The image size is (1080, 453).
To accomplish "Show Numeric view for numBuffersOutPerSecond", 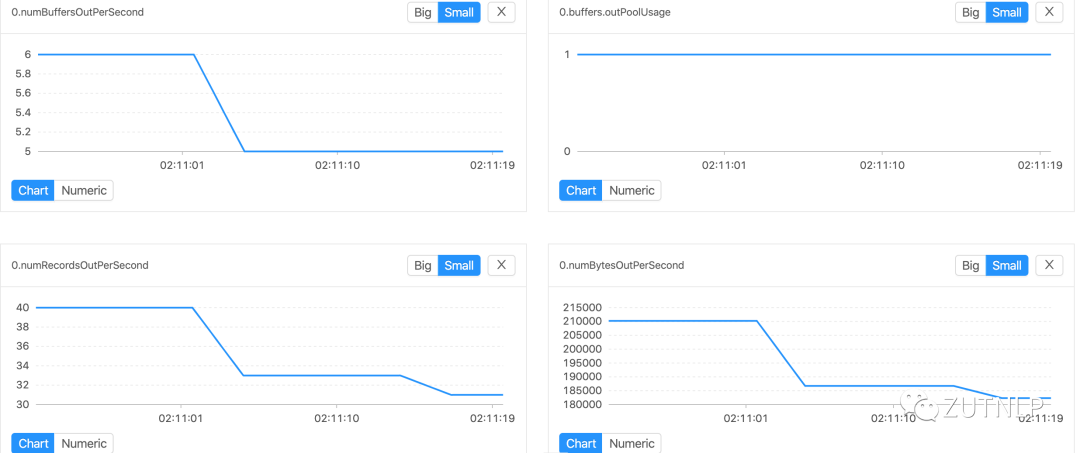I will [84, 191].
